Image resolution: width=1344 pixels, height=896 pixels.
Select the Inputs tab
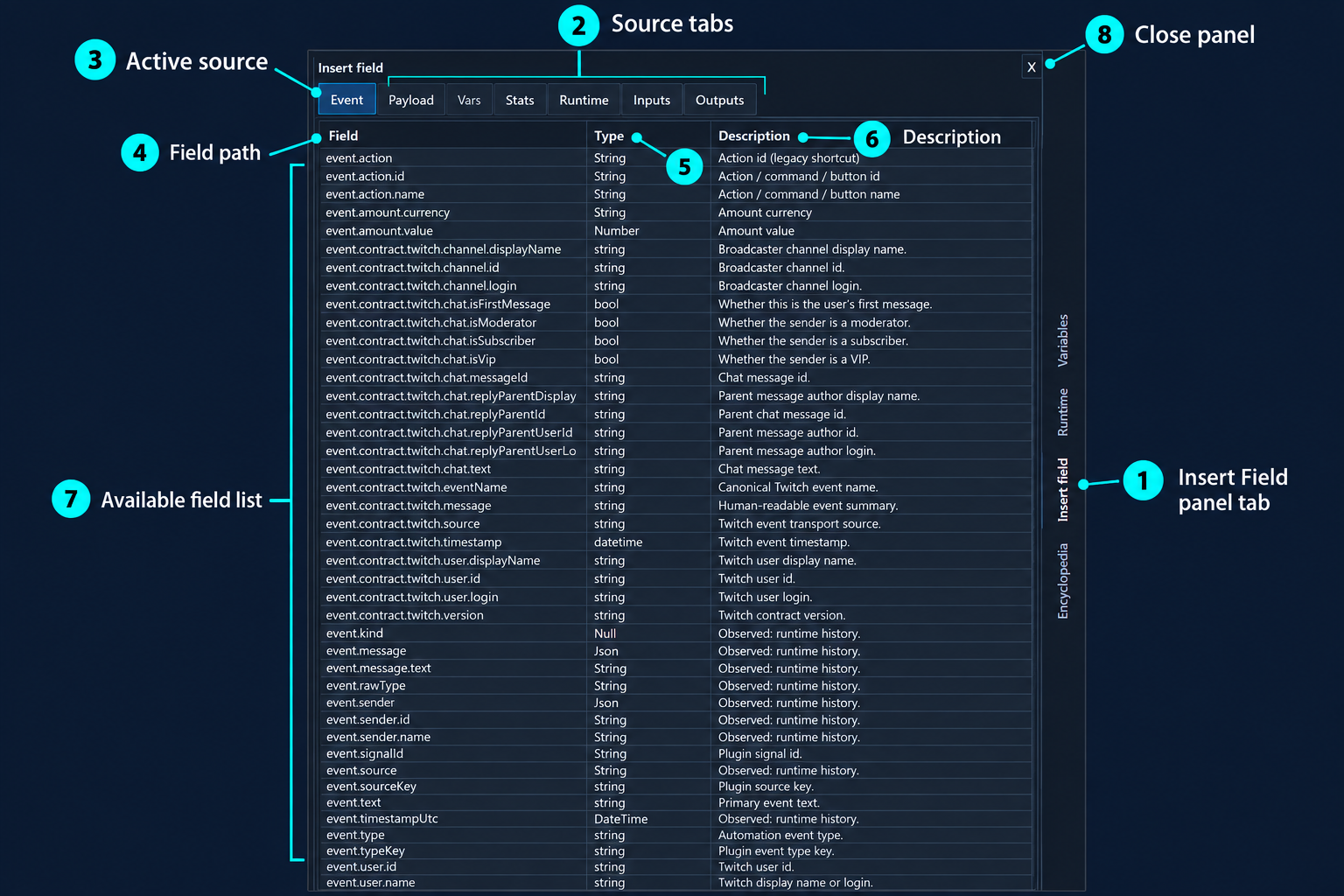point(652,100)
